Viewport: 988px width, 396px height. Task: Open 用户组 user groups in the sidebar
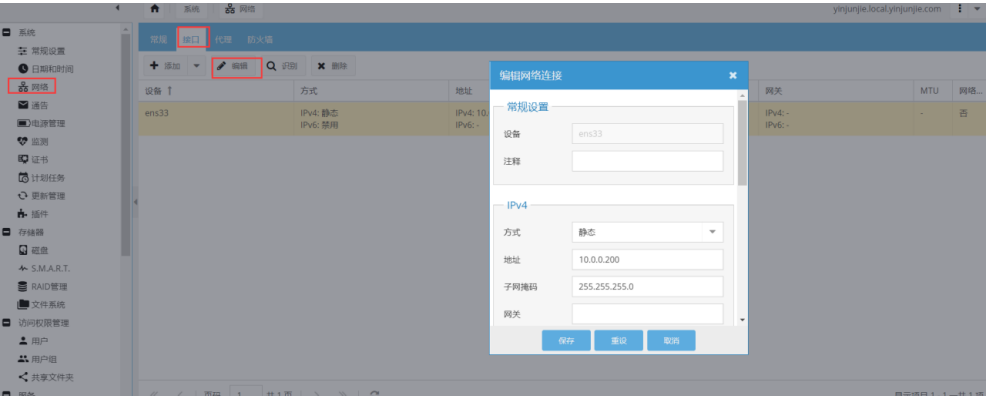(x=37, y=359)
